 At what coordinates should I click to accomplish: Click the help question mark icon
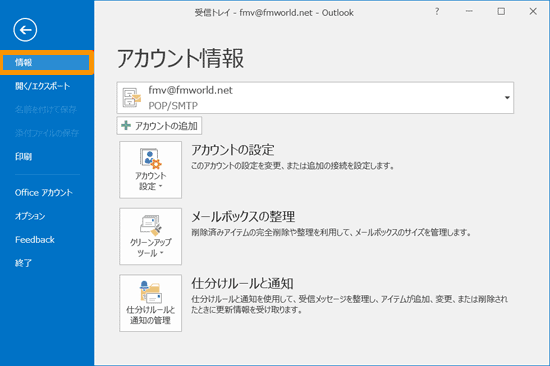click(x=437, y=12)
